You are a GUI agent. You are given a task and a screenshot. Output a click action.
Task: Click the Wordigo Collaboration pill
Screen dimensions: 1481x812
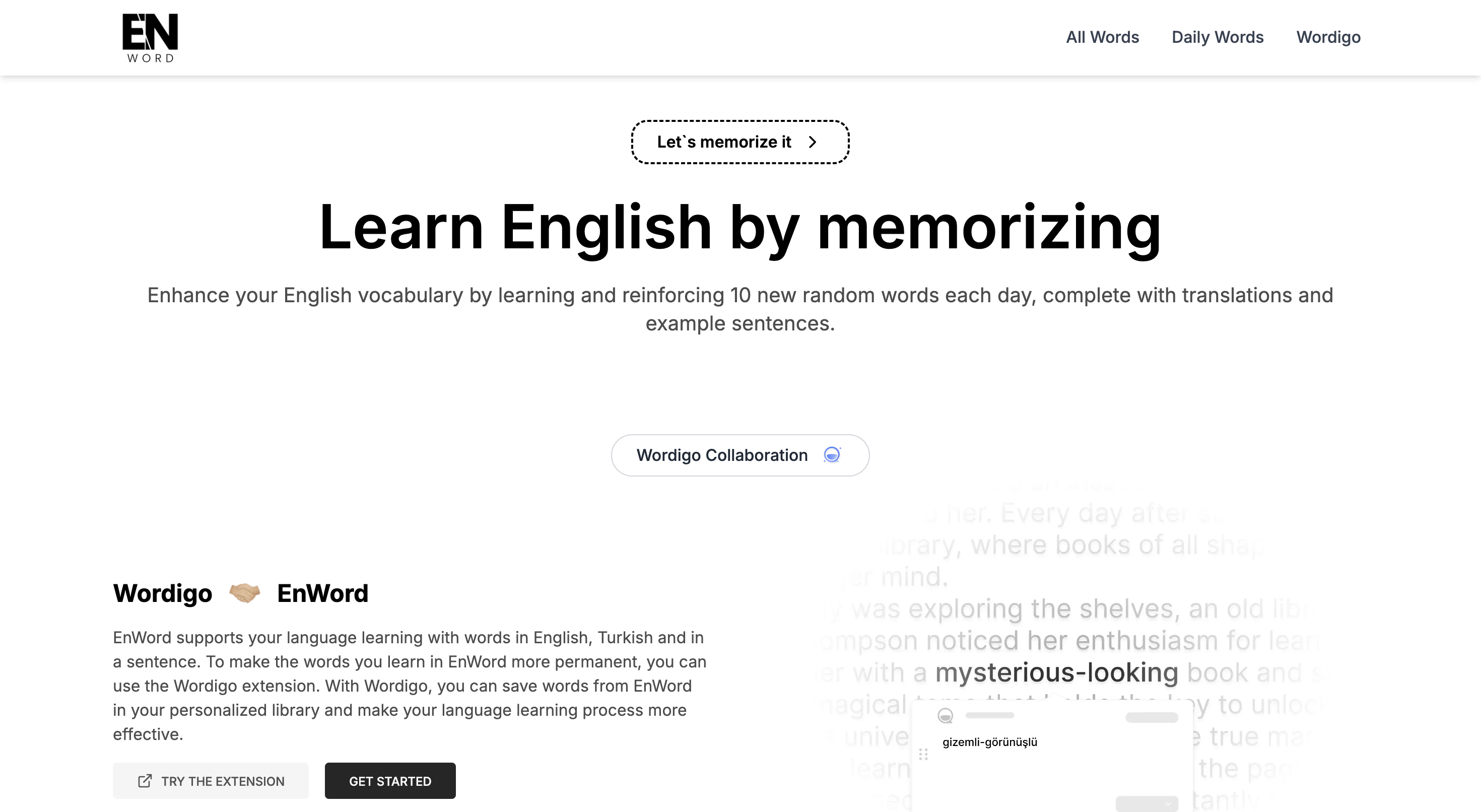(x=740, y=455)
